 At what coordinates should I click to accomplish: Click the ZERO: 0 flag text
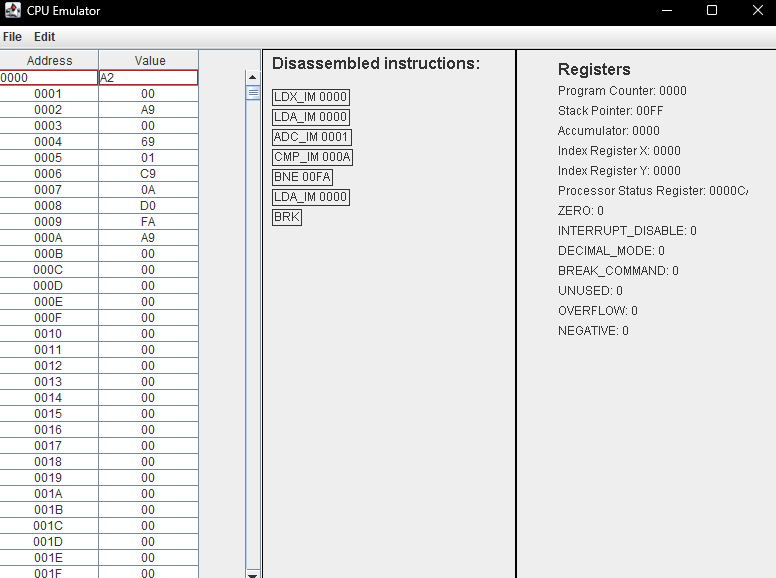click(x=581, y=211)
